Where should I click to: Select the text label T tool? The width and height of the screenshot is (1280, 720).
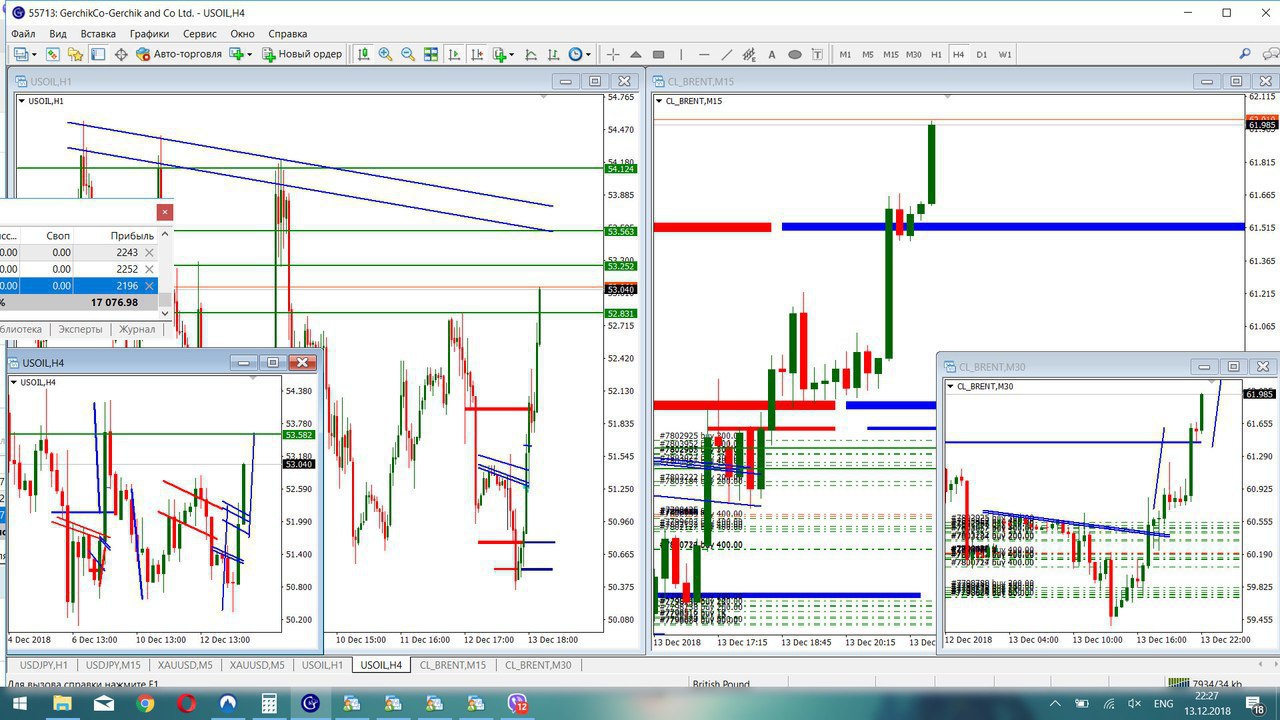point(817,54)
